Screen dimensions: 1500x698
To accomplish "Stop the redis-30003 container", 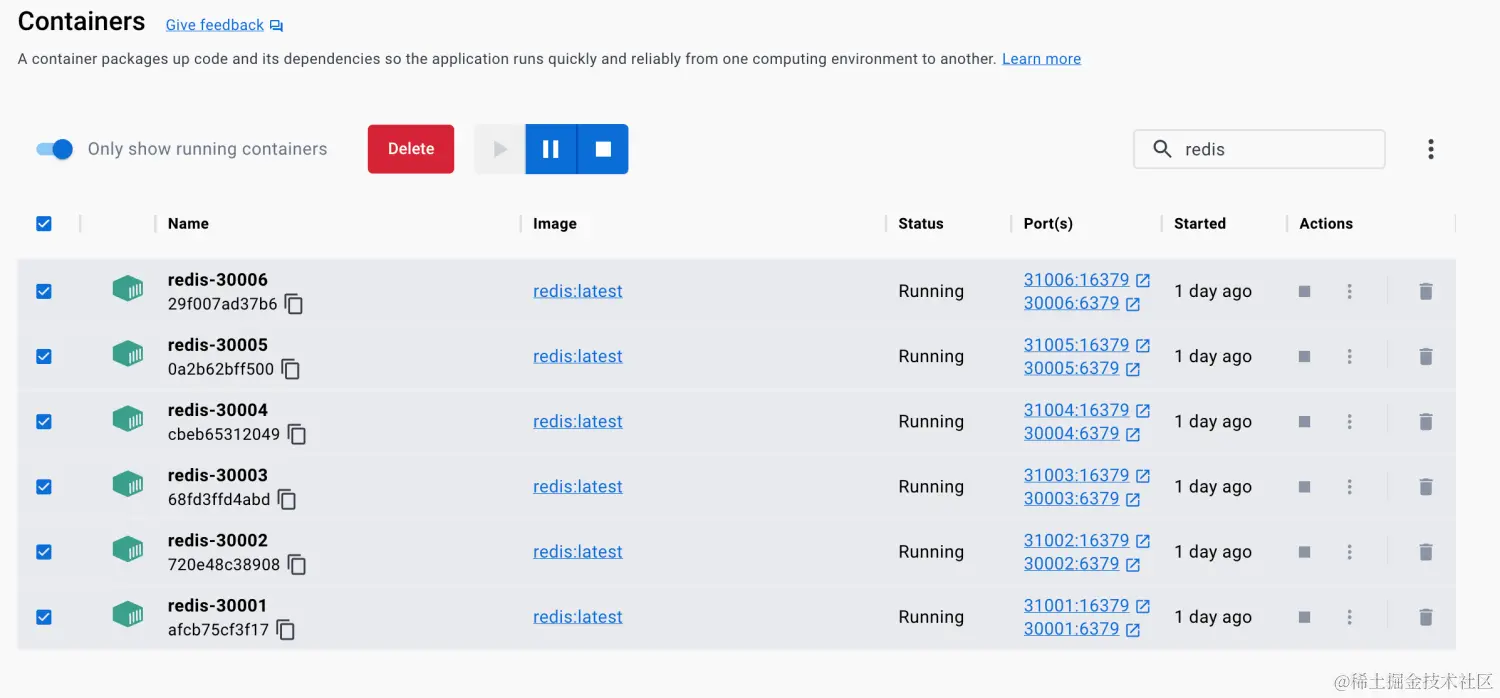I will pyautogui.click(x=1304, y=486).
